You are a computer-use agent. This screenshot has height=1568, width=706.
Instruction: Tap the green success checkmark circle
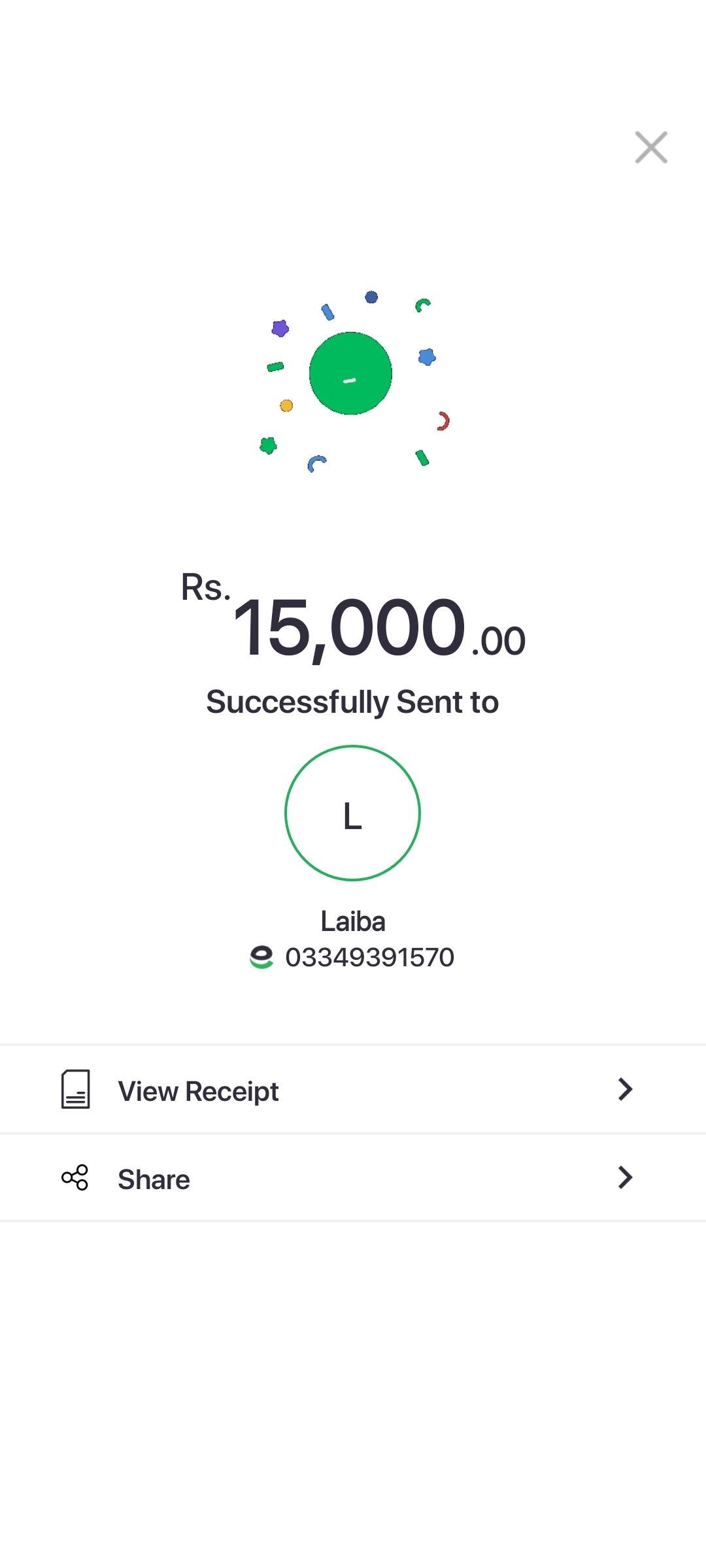tap(350, 373)
